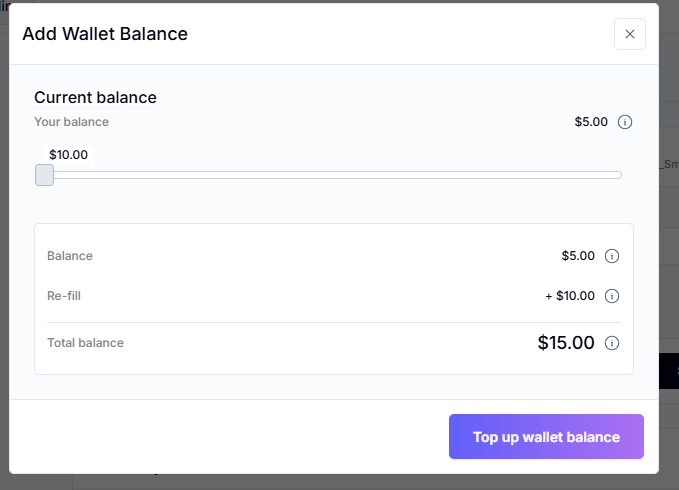Click info icon beside Your balance amount

625,122
